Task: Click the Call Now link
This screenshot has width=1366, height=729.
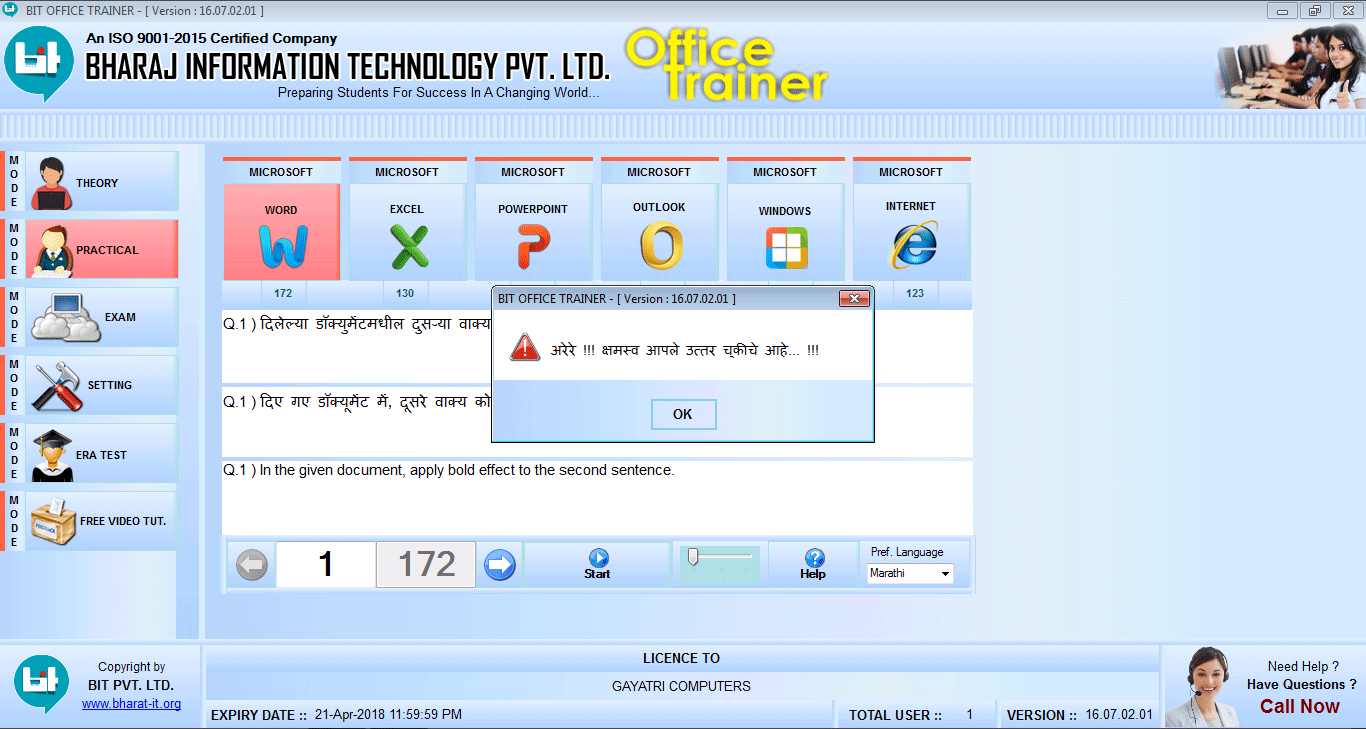Action: click(1299, 706)
